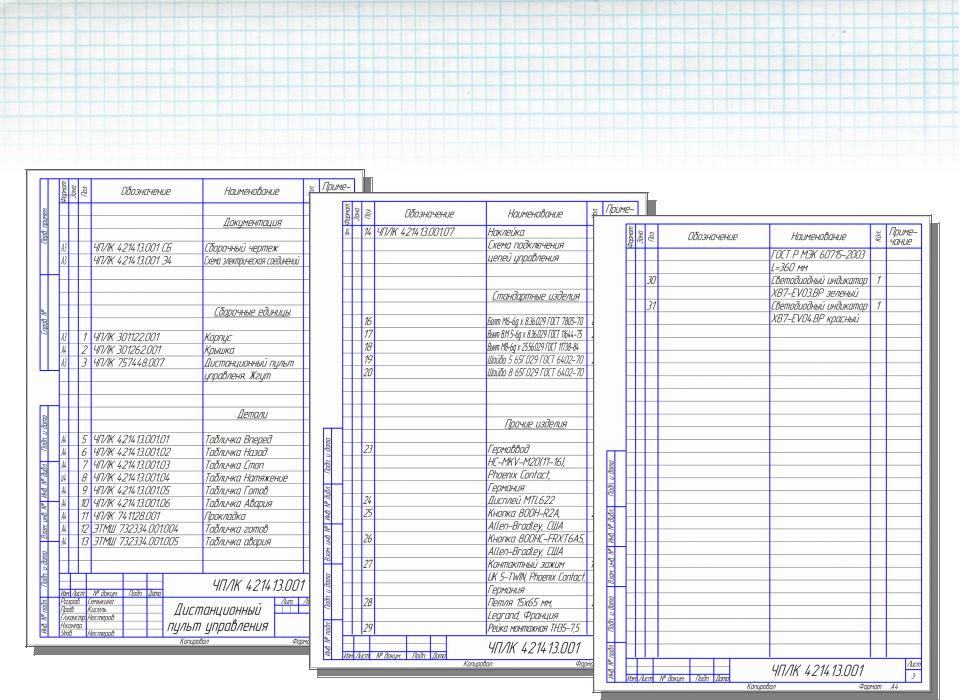Image resolution: width=960 pixels, height=700 pixels.
Task: Click the position 20 'Шайба 8 65Г.029' row
Action: [x=536, y=372]
